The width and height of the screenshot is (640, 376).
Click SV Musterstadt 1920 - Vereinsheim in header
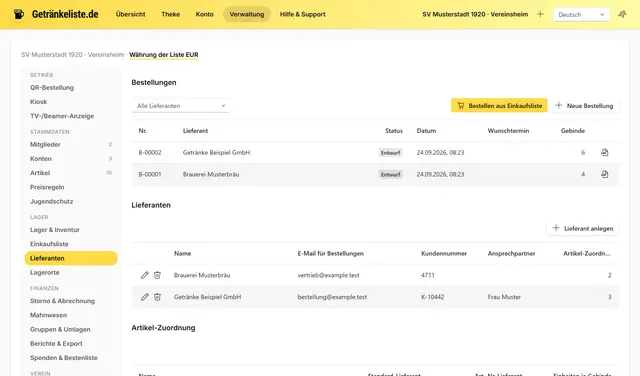(475, 14)
